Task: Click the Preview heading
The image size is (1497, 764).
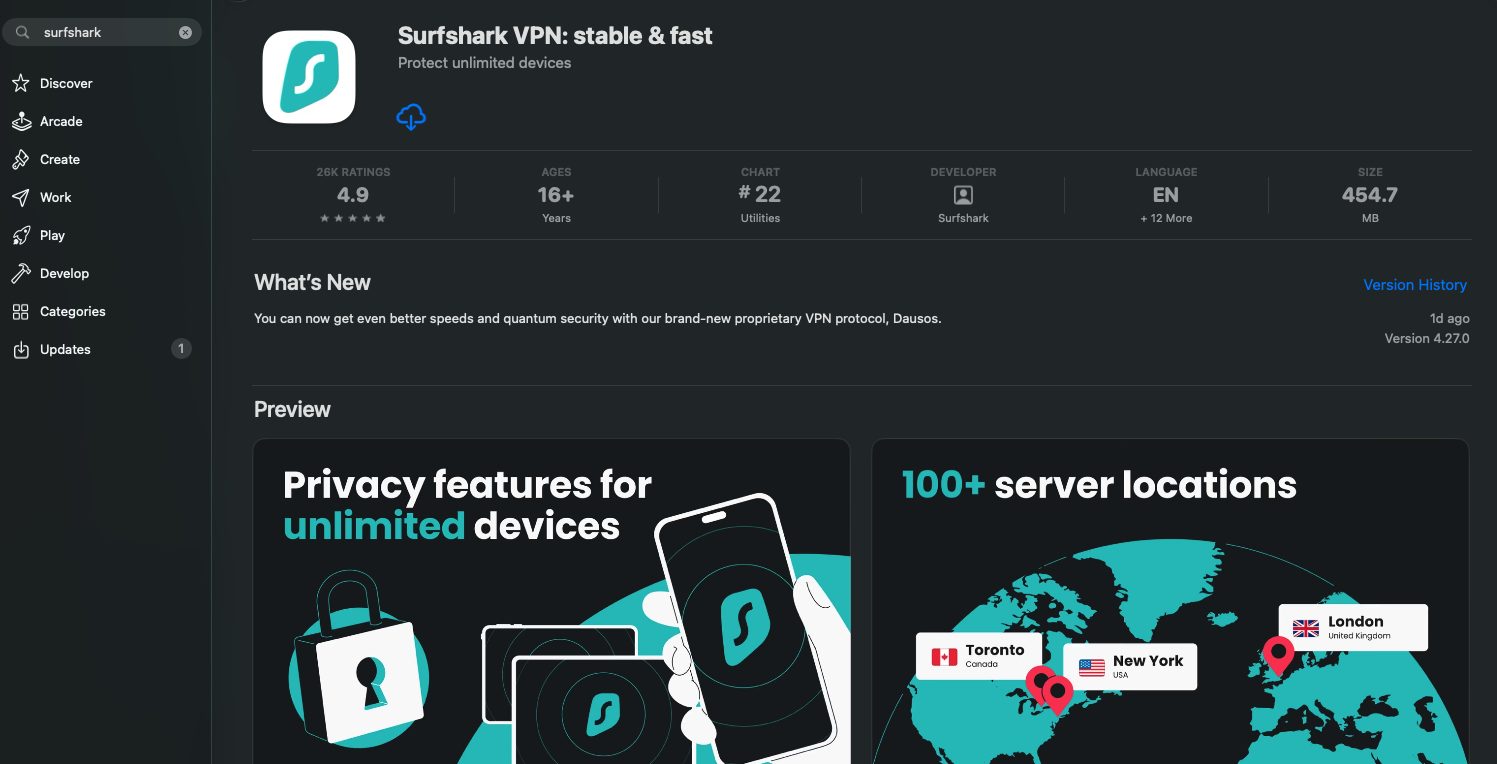Action: click(x=292, y=410)
